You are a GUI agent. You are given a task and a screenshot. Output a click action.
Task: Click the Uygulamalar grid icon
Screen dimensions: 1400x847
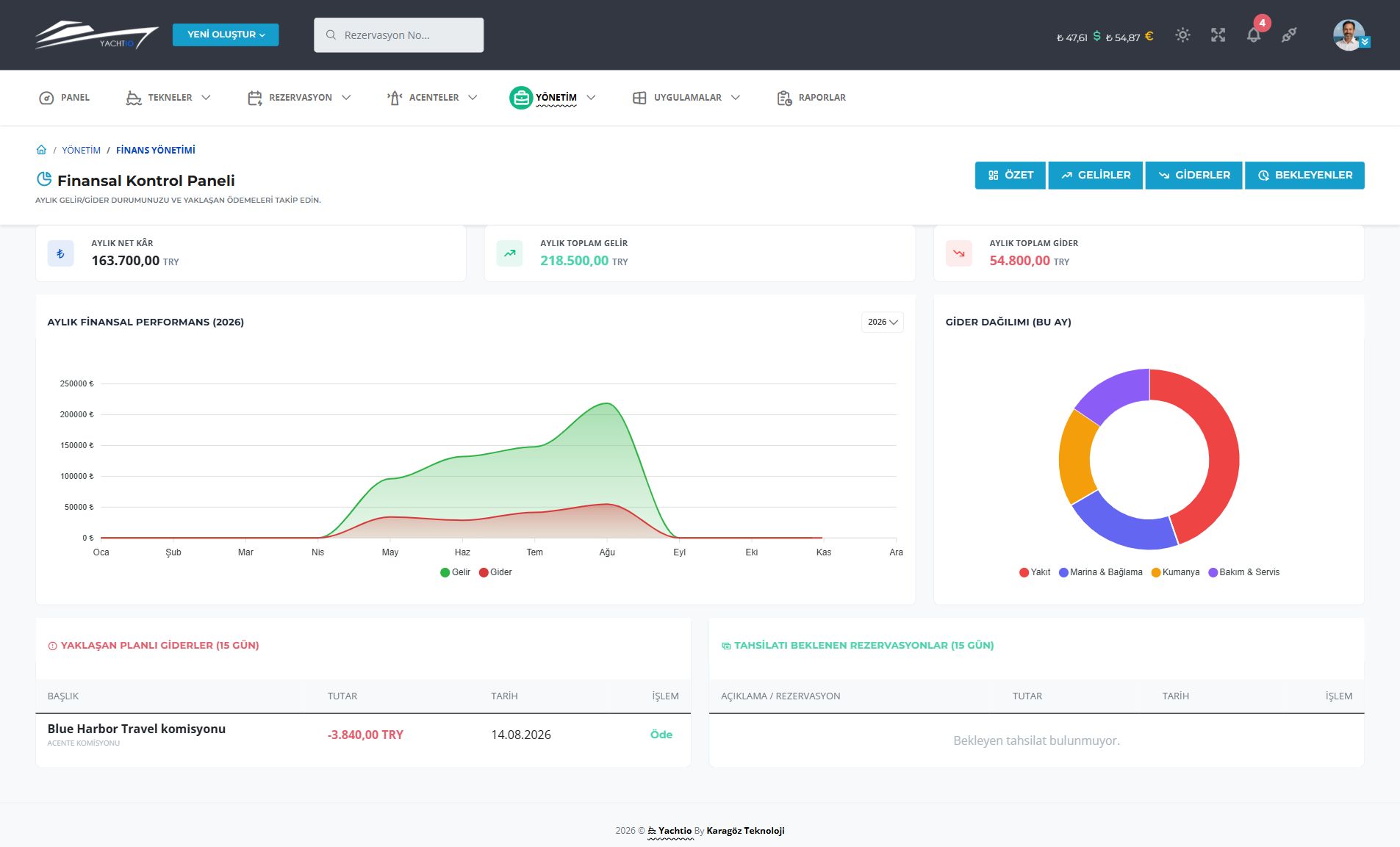point(639,98)
